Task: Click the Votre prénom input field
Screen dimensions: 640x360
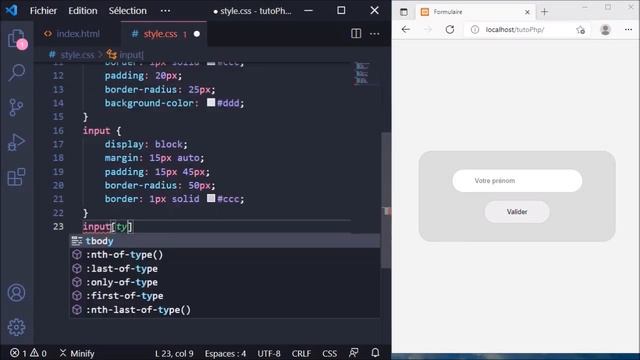Action: 517,180
